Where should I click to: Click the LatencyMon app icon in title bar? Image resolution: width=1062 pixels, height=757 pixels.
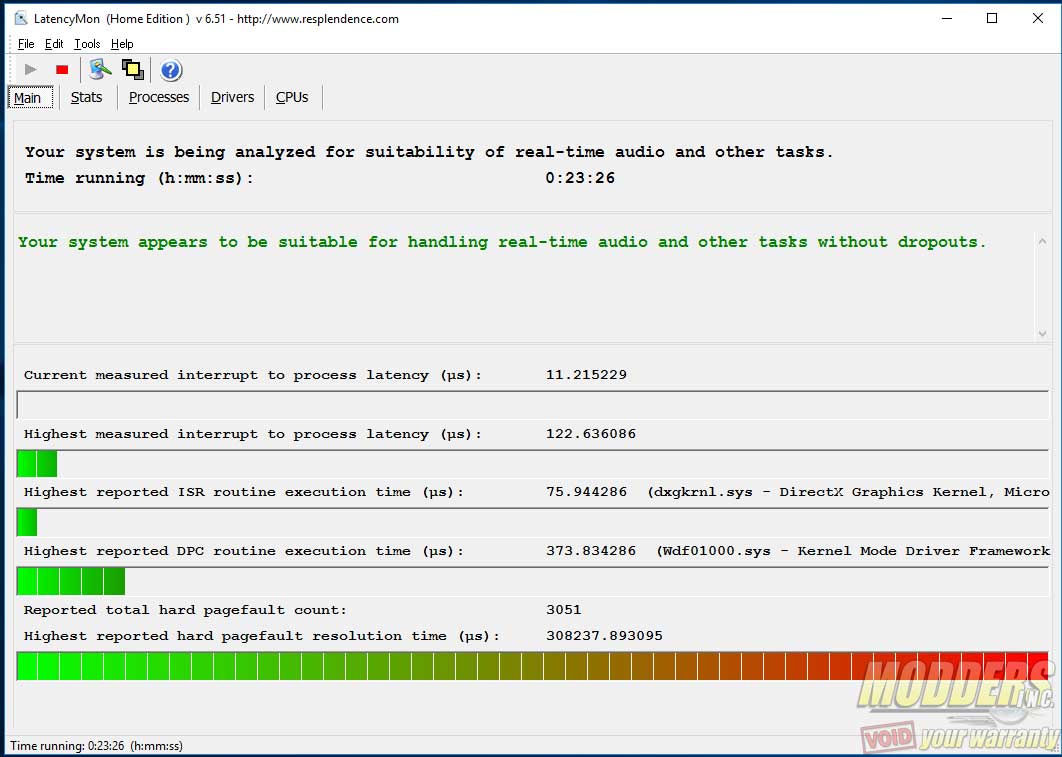[20, 18]
